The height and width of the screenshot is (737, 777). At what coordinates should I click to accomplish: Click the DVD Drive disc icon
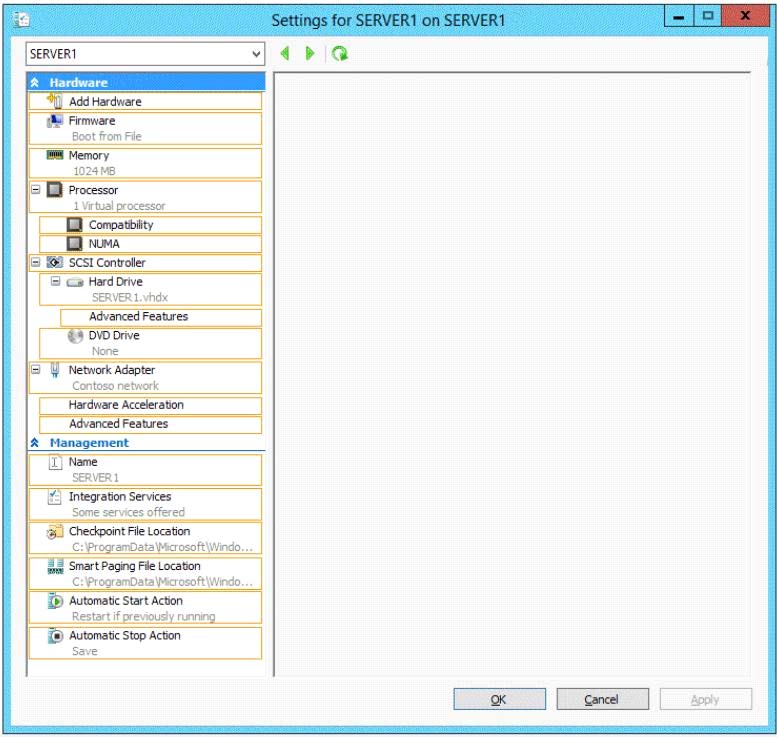[75, 336]
